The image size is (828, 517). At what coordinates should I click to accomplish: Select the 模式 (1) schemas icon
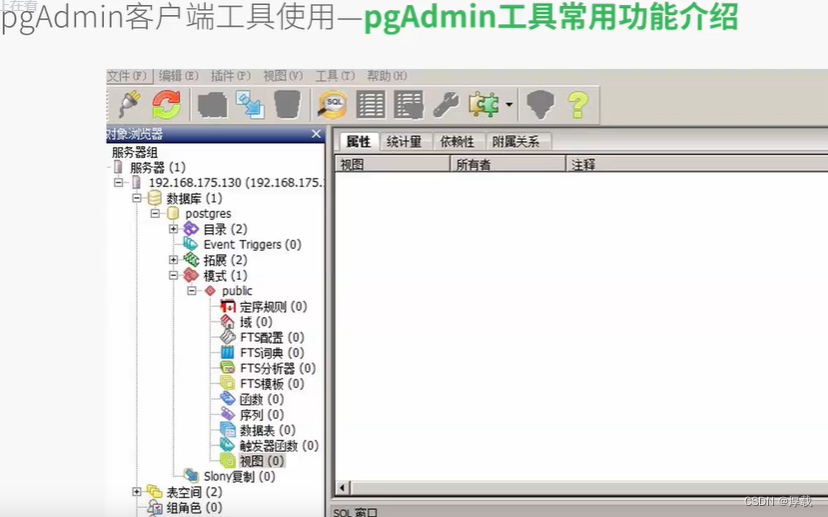tap(191, 275)
